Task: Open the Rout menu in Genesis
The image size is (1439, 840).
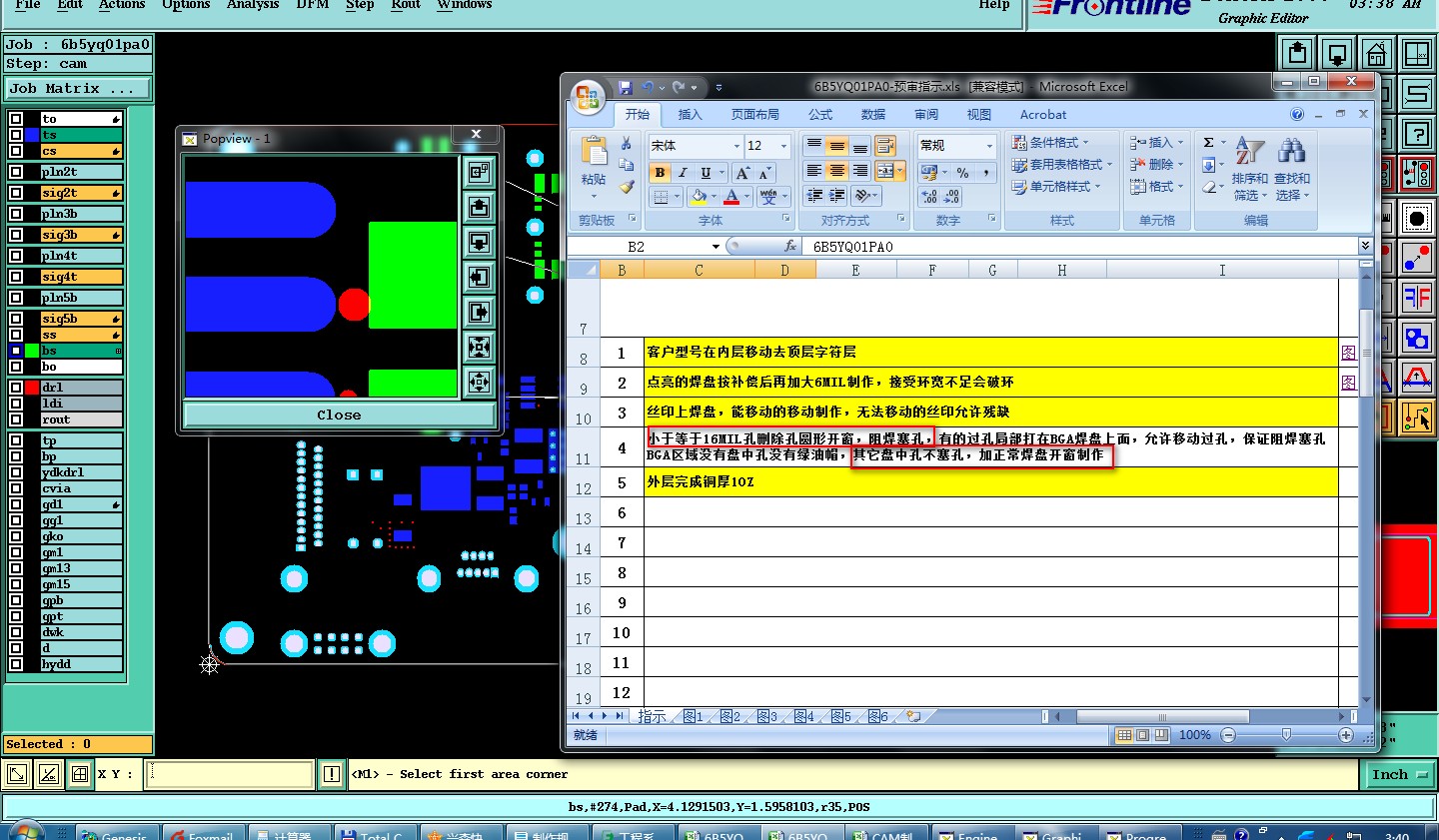Action: point(405,5)
